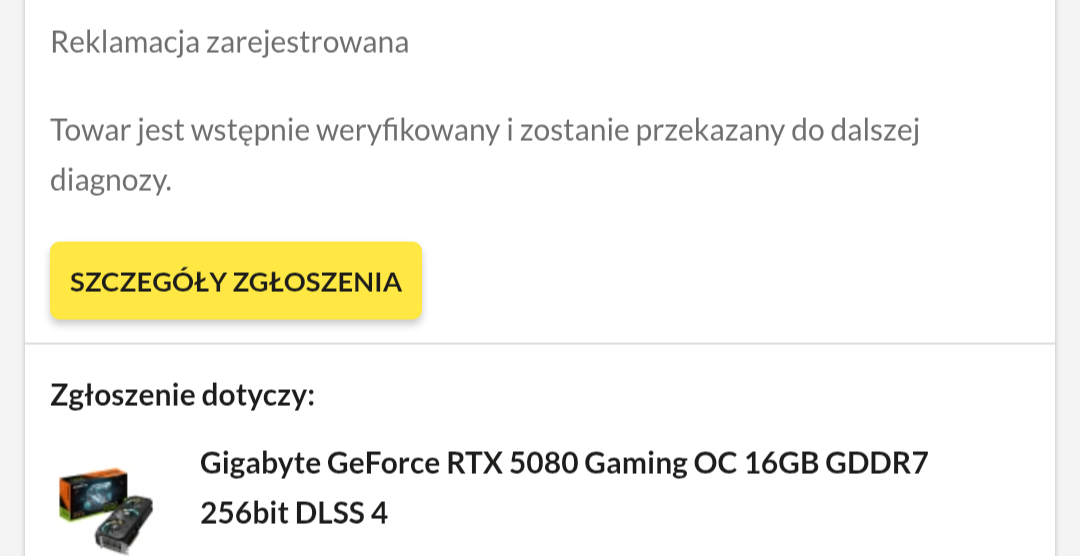Screen dimensions: 1080x556
Task: Click the "256bit DLSS 4" title line
Action: click(x=294, y=513)
